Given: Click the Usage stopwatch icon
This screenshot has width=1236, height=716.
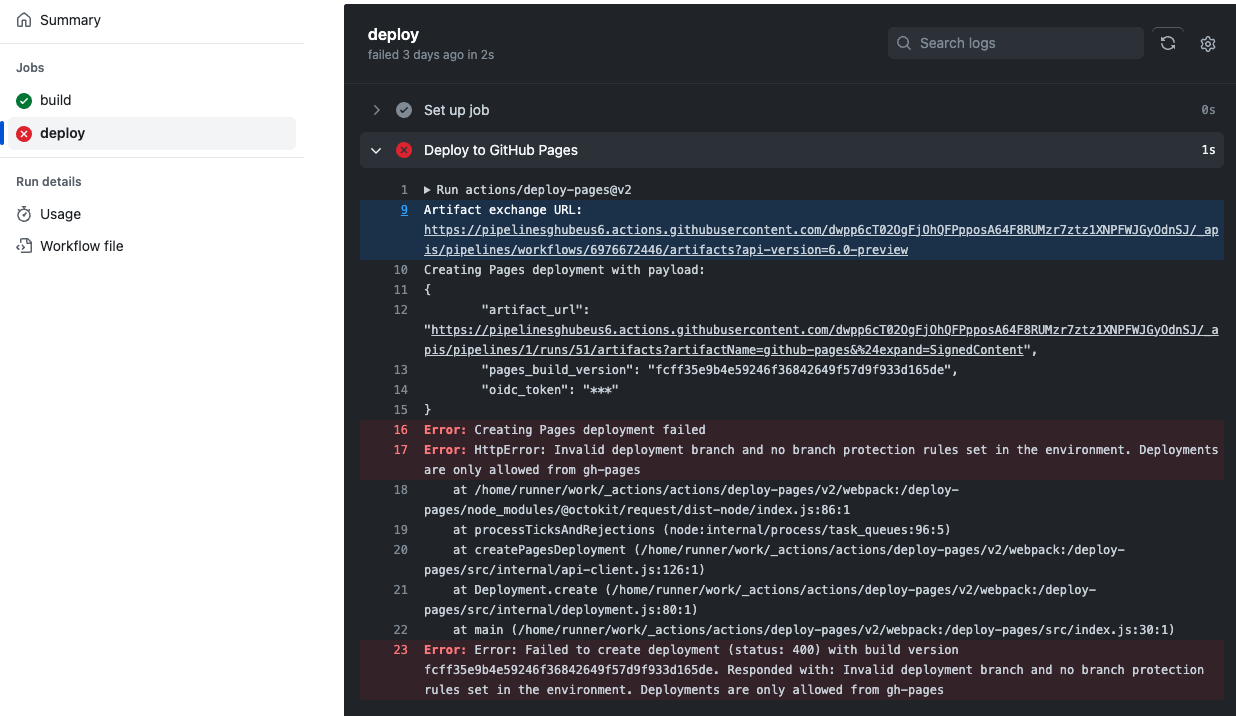Looking at the screenshot, I should (x=24, y=214).
